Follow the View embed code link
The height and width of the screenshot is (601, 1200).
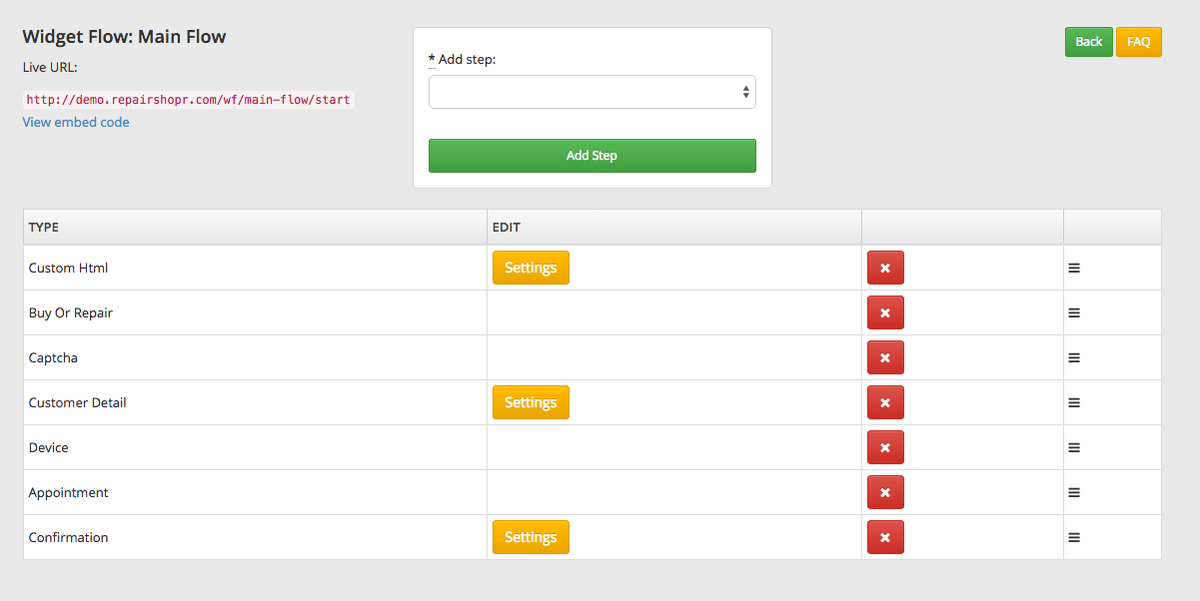click(76, 122)
